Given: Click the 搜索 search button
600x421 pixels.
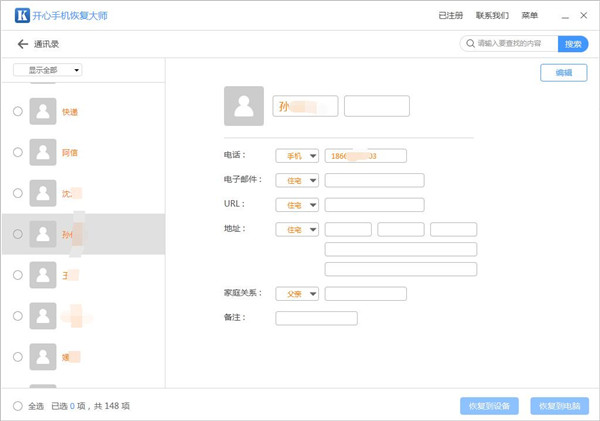Looking at the screenshot, I should (573, 44).
